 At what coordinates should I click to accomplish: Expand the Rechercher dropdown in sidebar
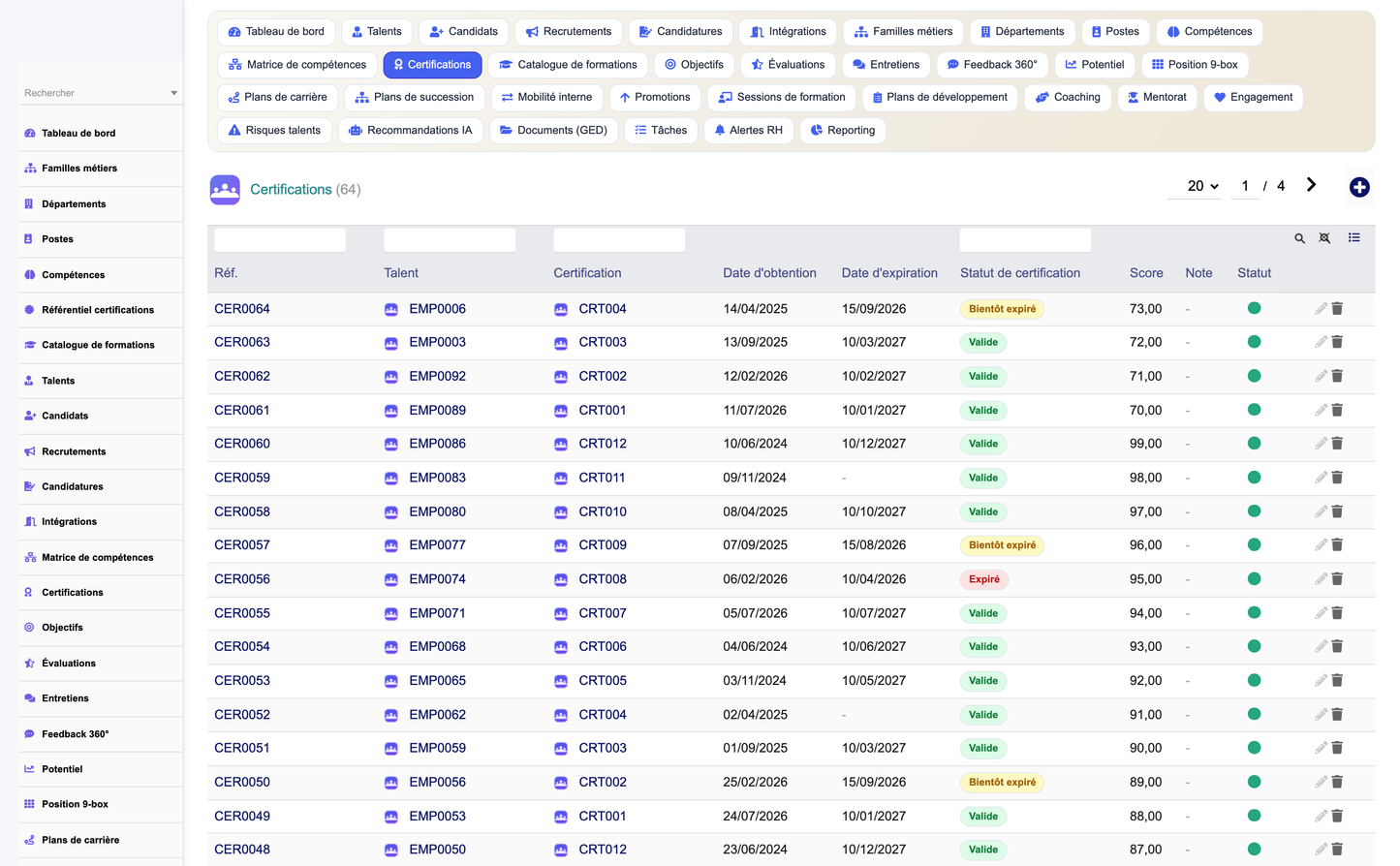[174, 93]
